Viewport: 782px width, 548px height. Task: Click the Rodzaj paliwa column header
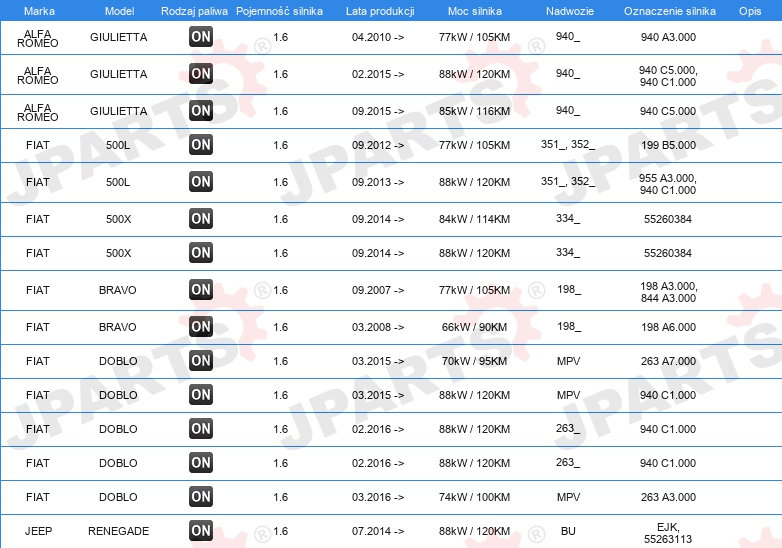click(194, 11)
